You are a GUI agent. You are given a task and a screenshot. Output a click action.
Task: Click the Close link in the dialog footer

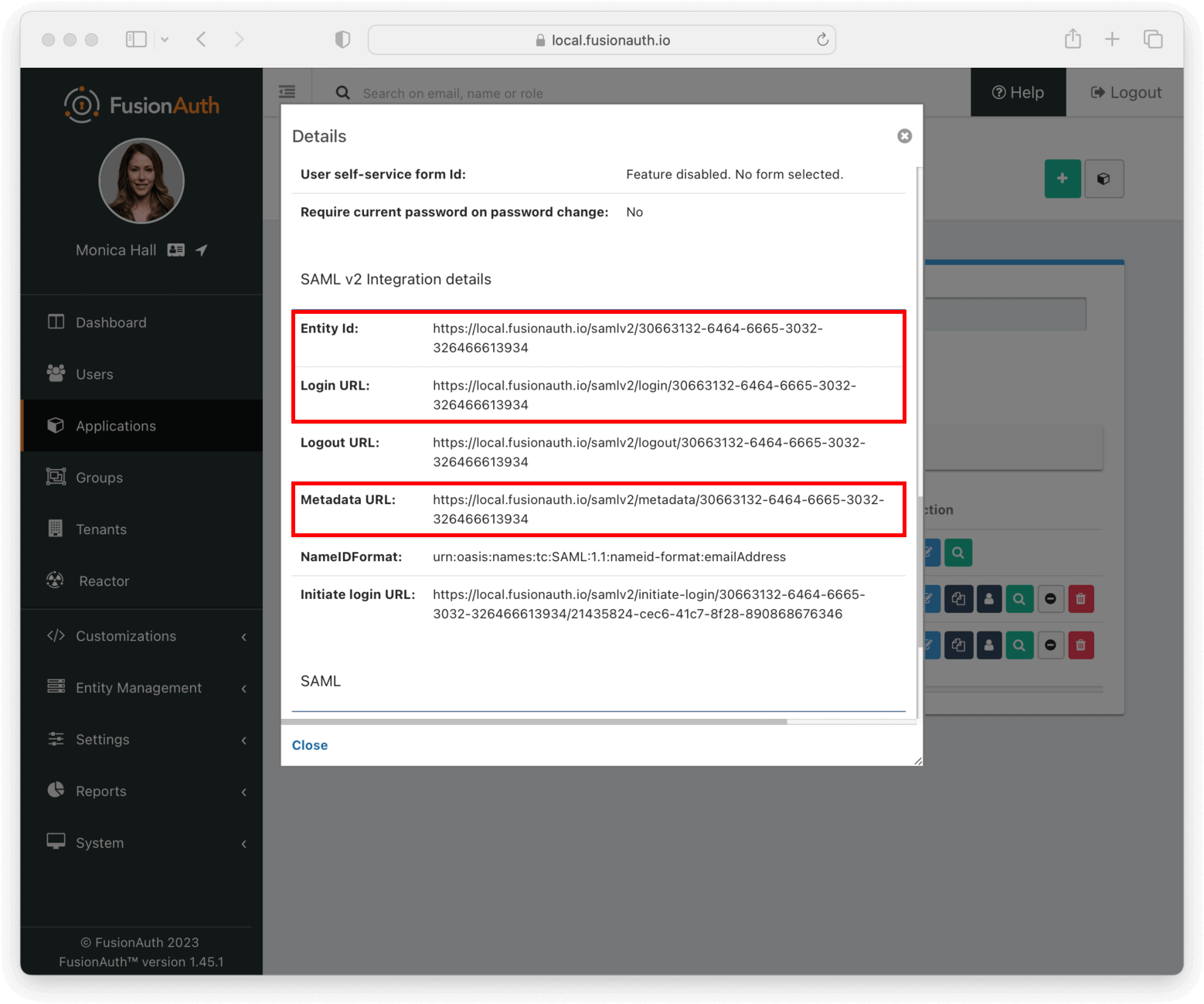click(x=310, y=745)
